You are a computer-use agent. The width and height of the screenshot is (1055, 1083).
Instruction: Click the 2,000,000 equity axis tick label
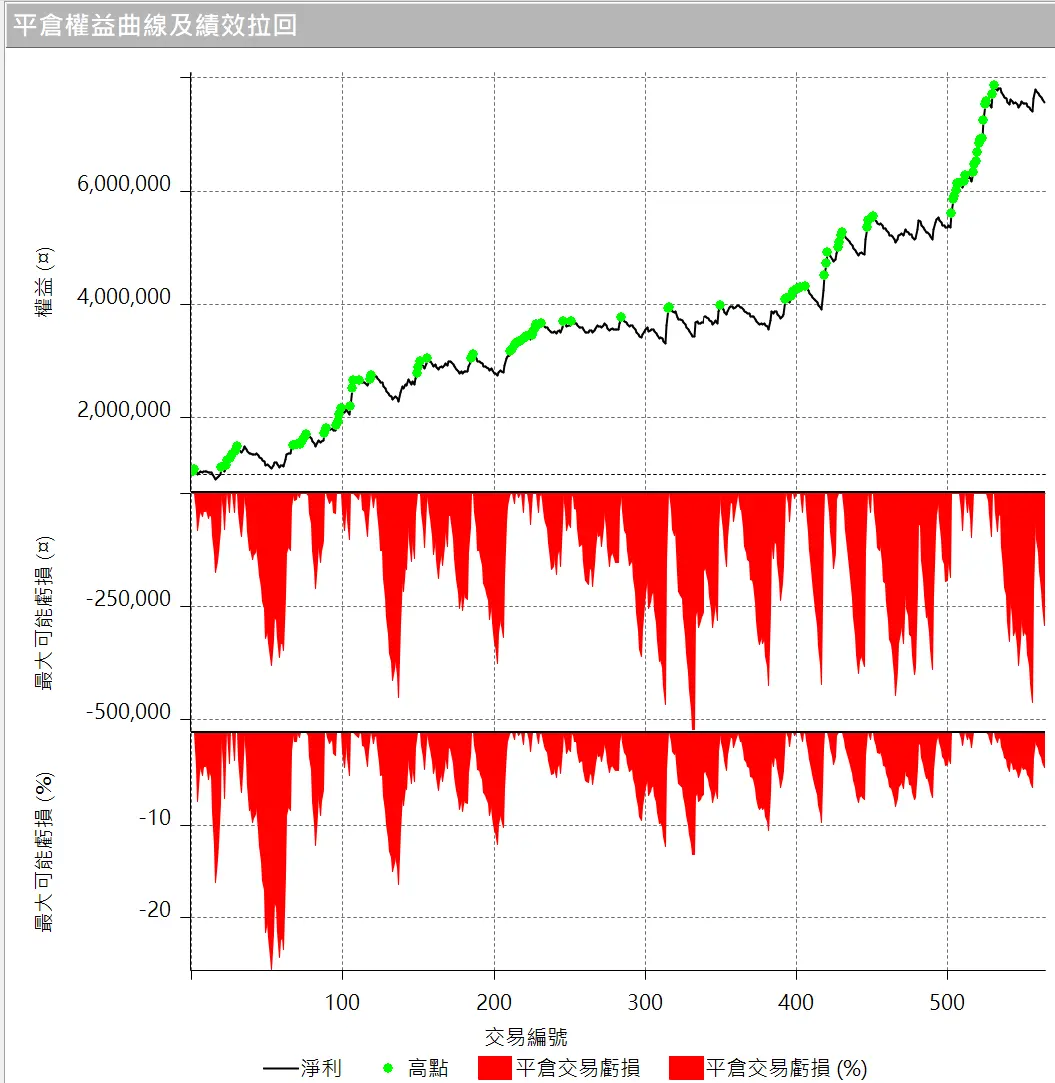[124, 411]
